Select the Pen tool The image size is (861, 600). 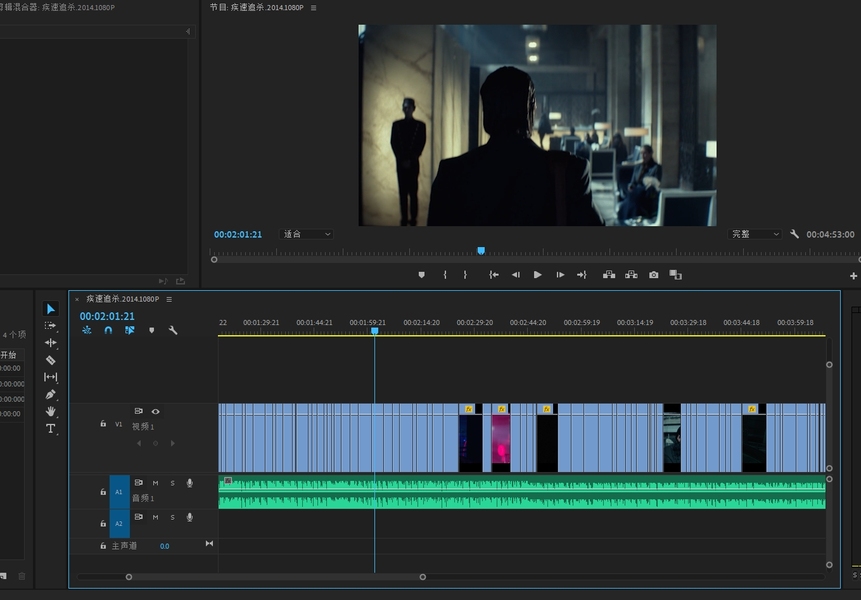pos(51,394)
